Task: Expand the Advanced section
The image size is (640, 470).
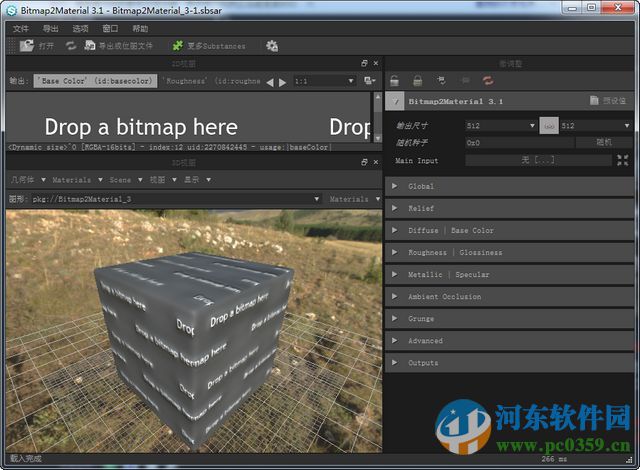Action: (x=509, y=341)
